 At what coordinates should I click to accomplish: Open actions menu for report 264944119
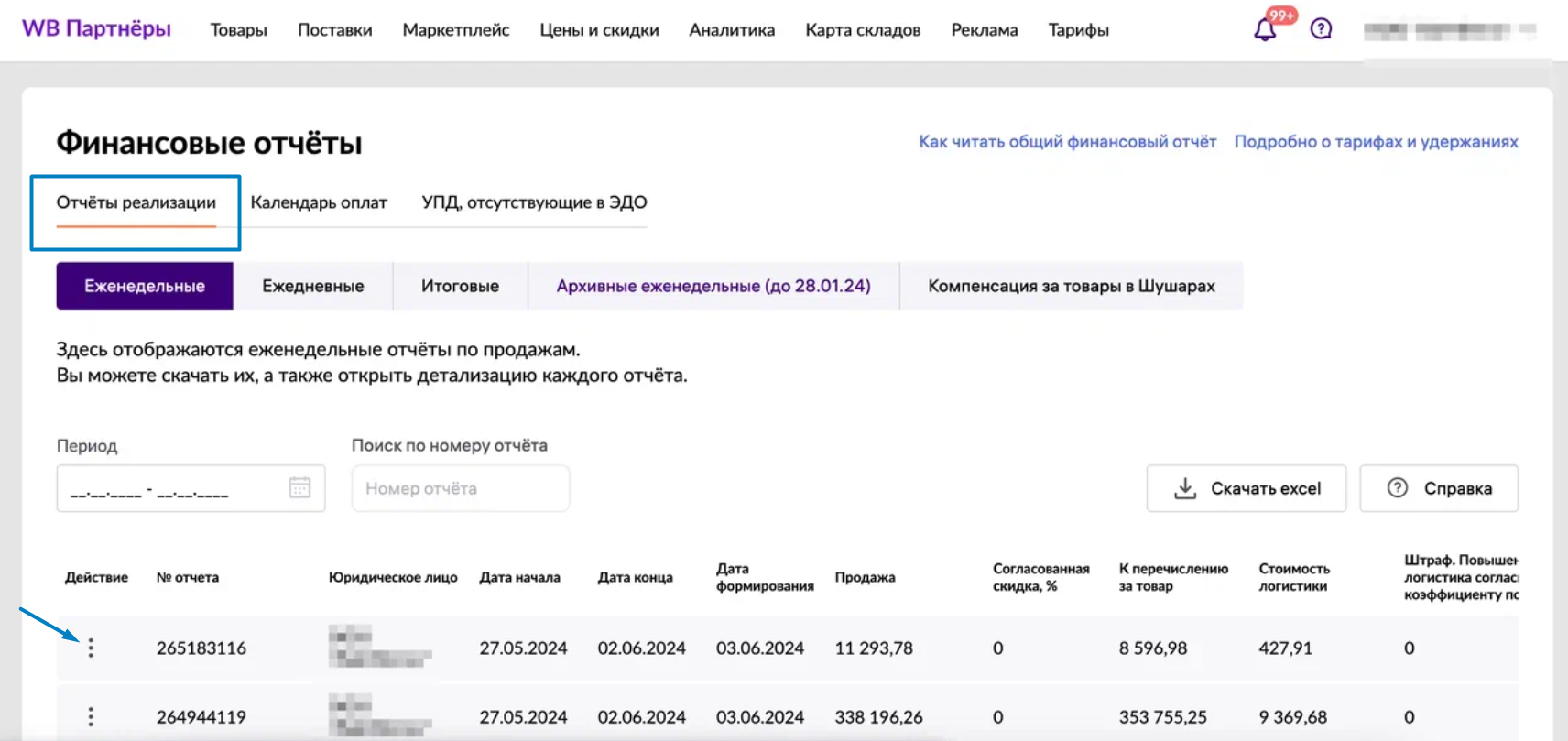click(x=91, y=717)
